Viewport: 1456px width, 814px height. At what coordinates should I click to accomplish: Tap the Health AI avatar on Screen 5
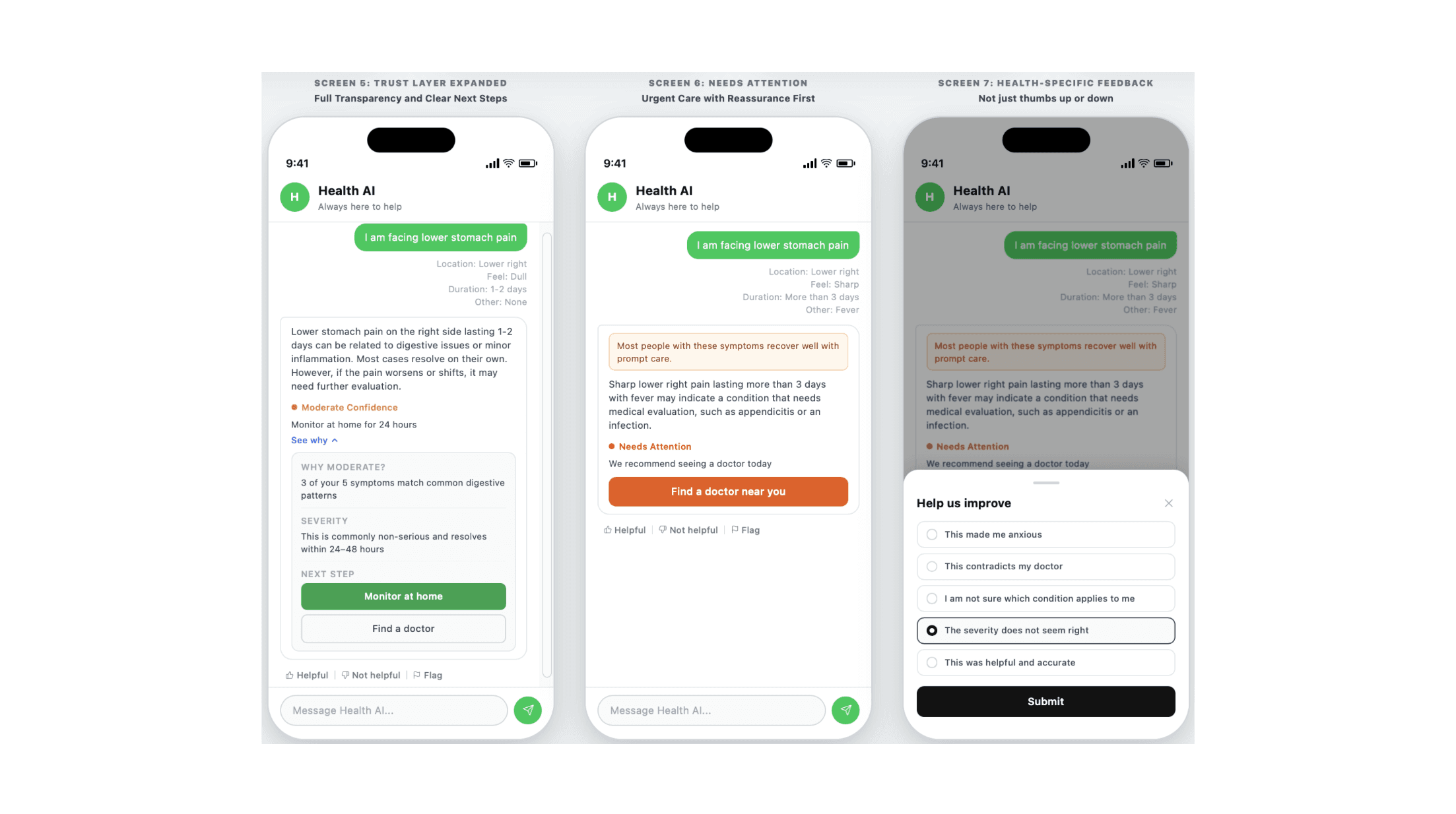295,197
